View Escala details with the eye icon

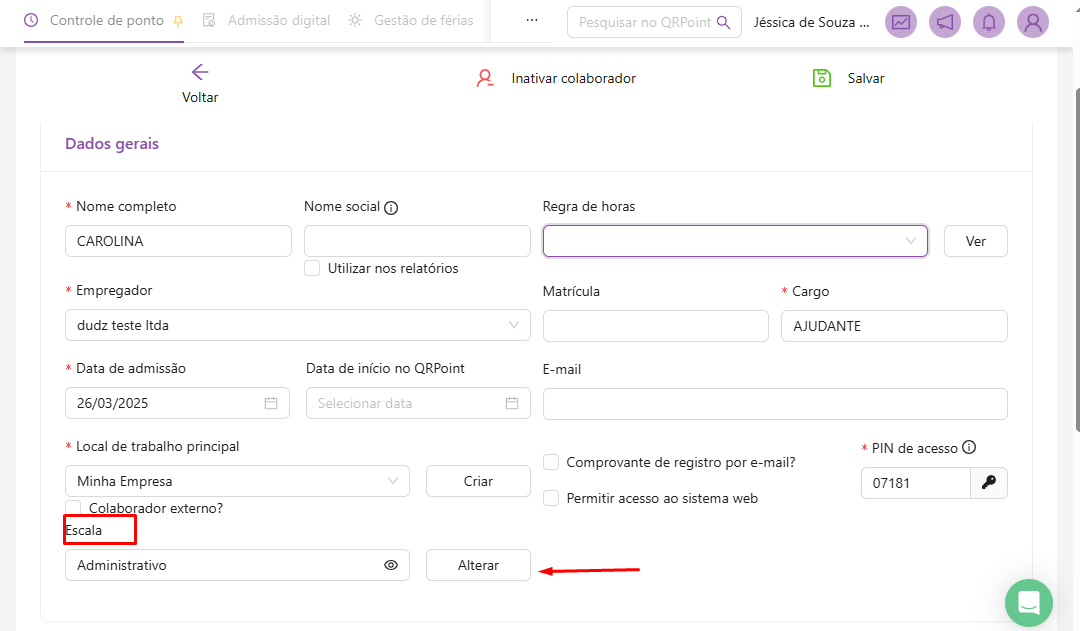click(x=391, y=565)
